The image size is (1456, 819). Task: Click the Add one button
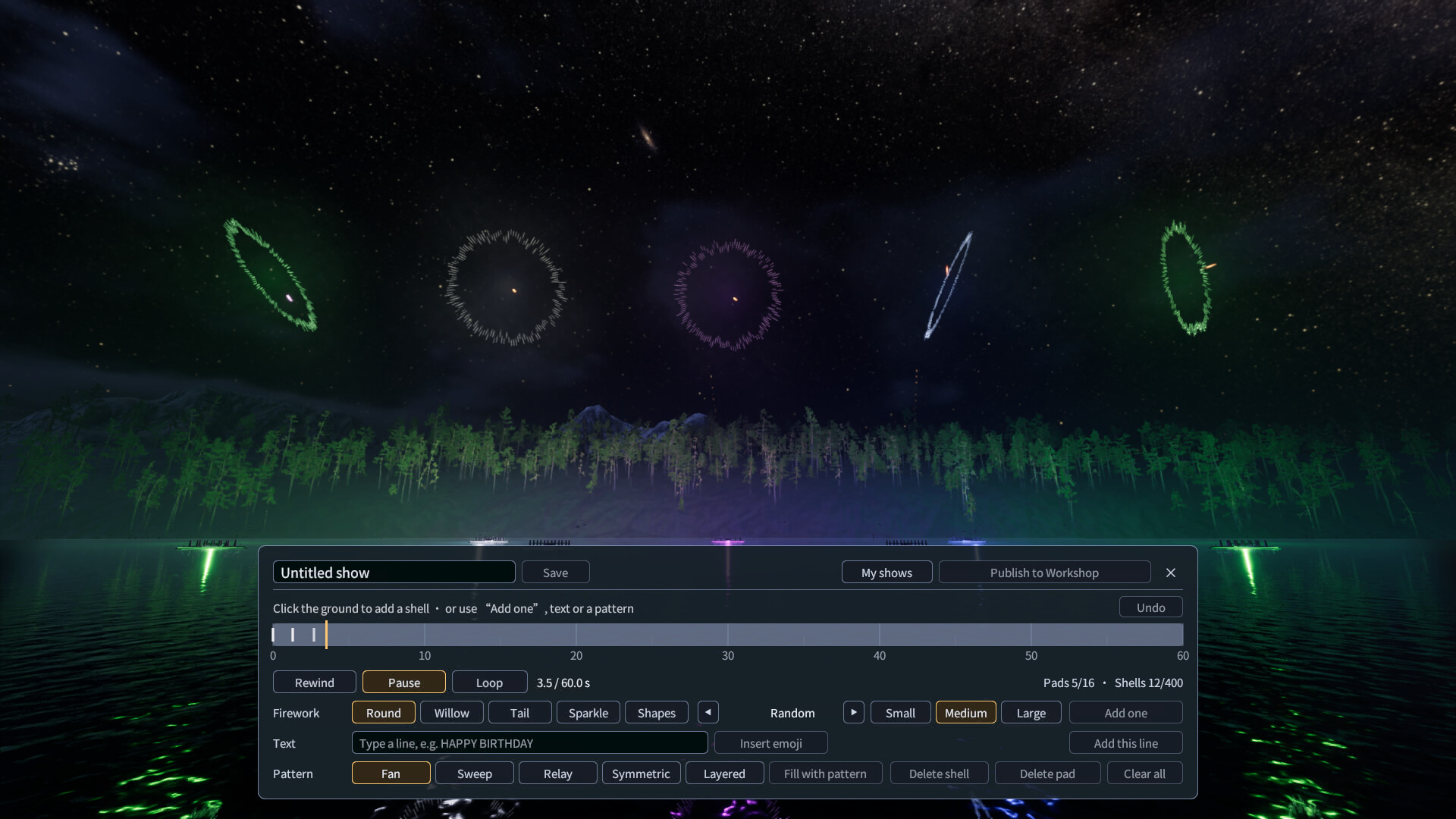coord(1126,712)
